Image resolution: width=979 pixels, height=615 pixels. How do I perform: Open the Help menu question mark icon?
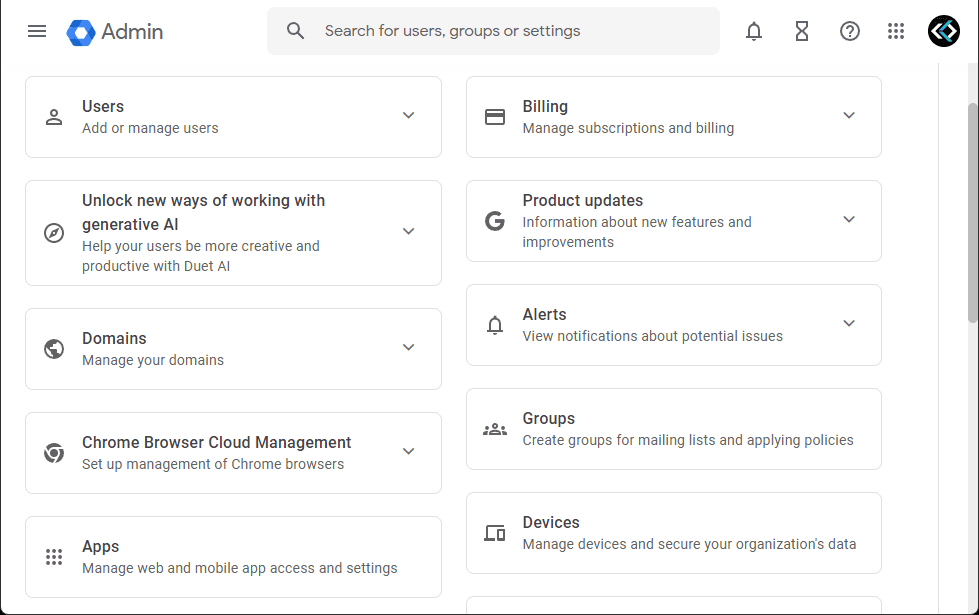coord(849,31)
